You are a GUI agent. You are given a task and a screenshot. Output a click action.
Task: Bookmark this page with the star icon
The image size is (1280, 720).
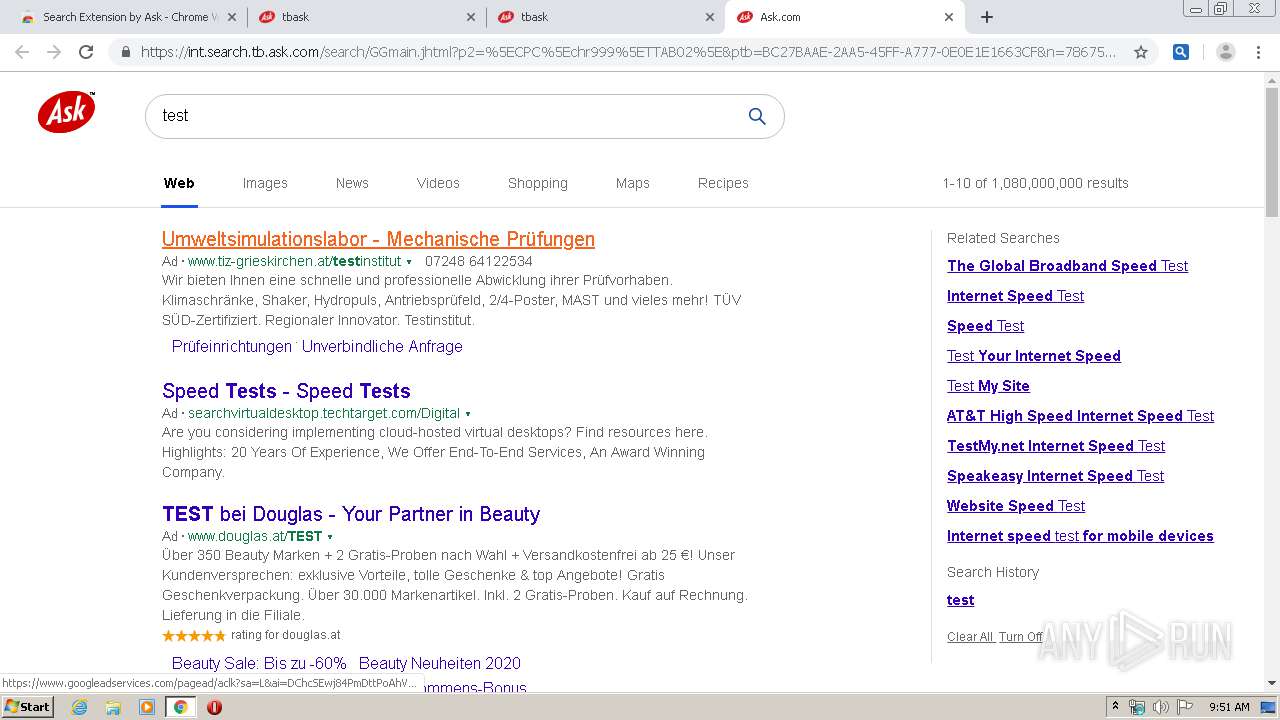(1141, 52)
